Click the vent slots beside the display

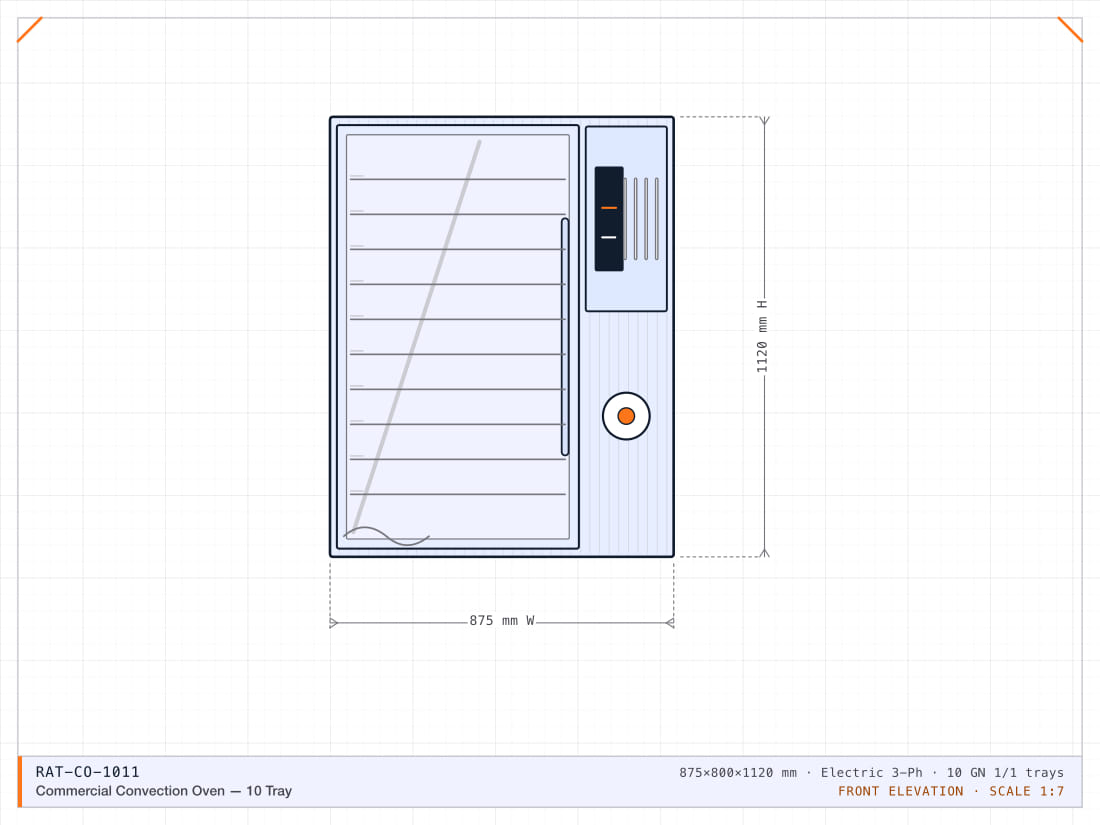coord(641,219)
